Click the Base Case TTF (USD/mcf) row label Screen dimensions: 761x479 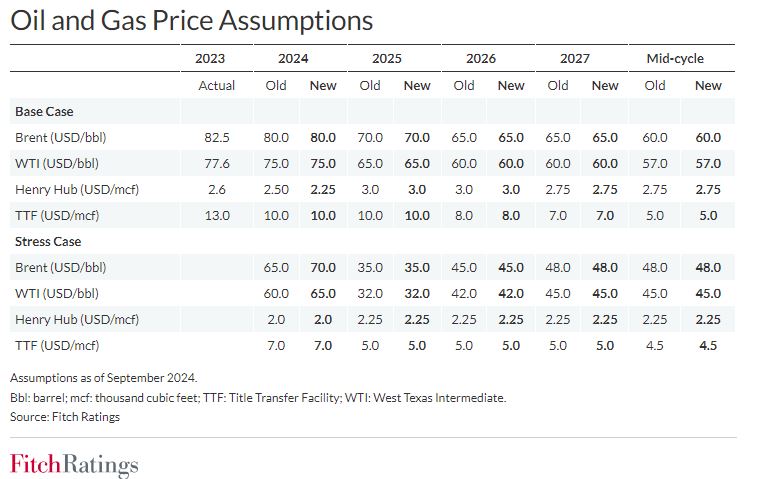63,215
